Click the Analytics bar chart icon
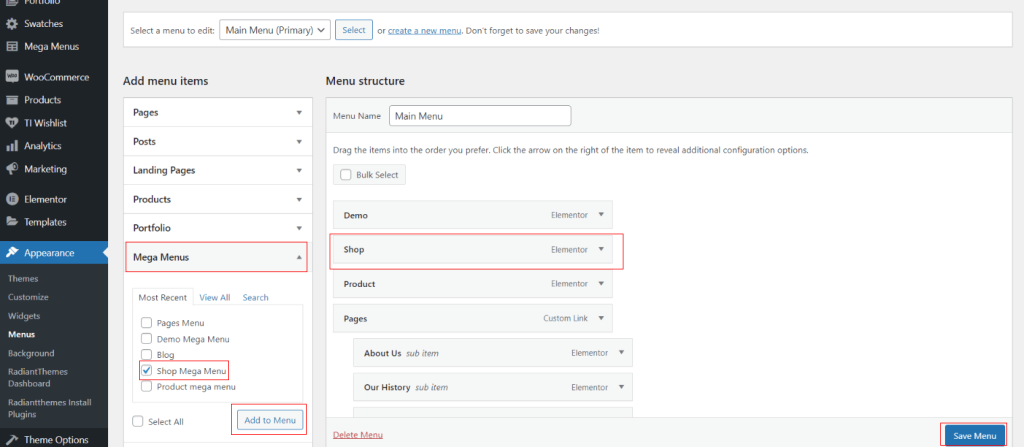This screenshot has height=447, width=1024. (11, 146)
